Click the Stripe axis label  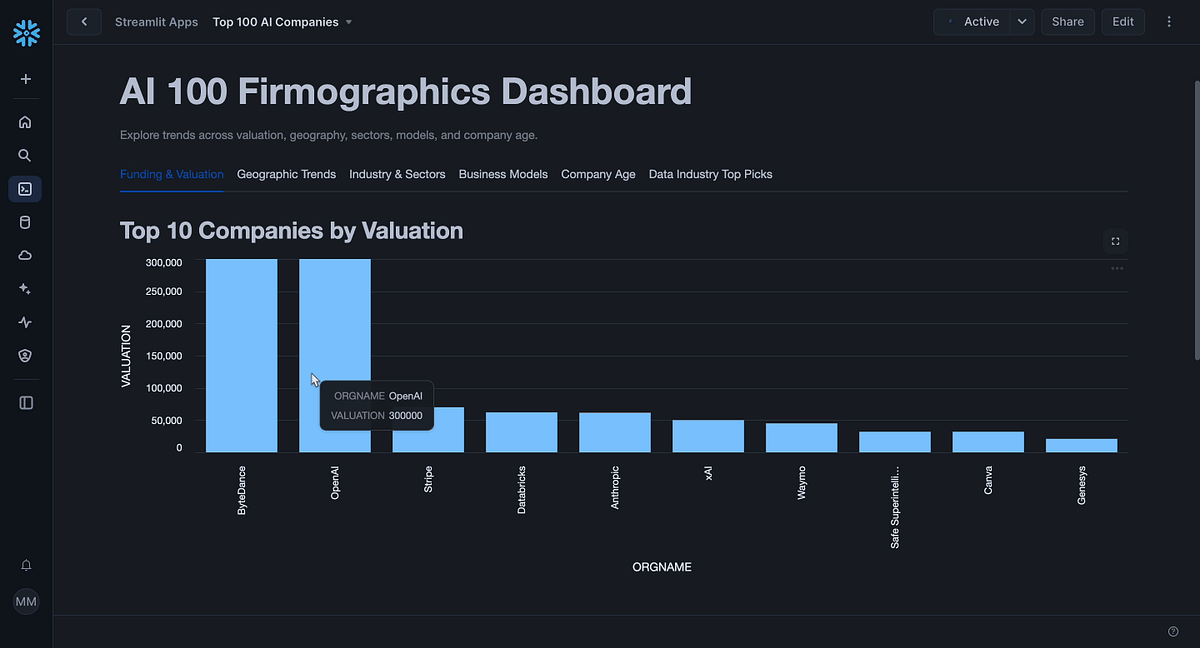tap(428, 479)
